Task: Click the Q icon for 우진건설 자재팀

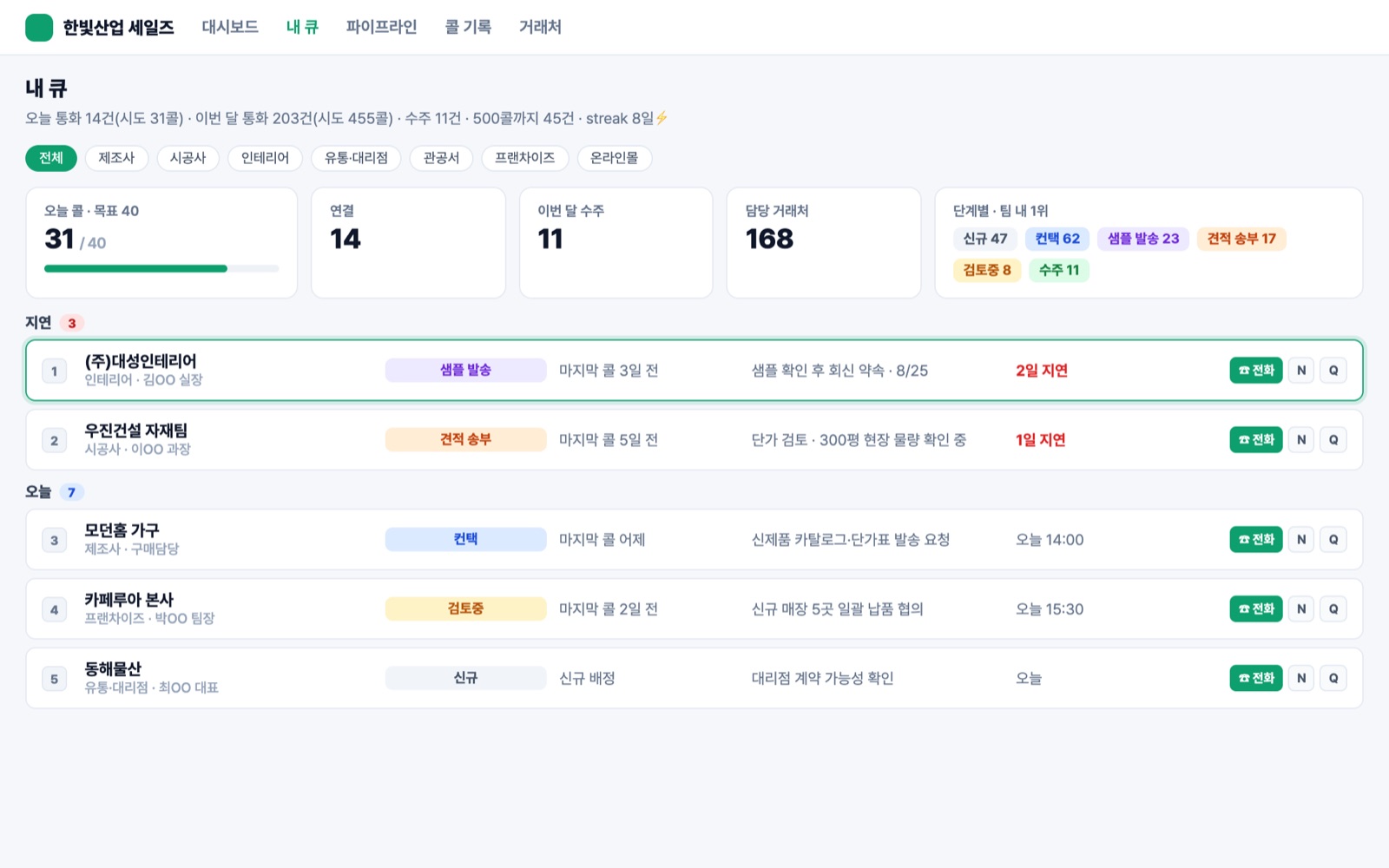Action: point(1333,440)
